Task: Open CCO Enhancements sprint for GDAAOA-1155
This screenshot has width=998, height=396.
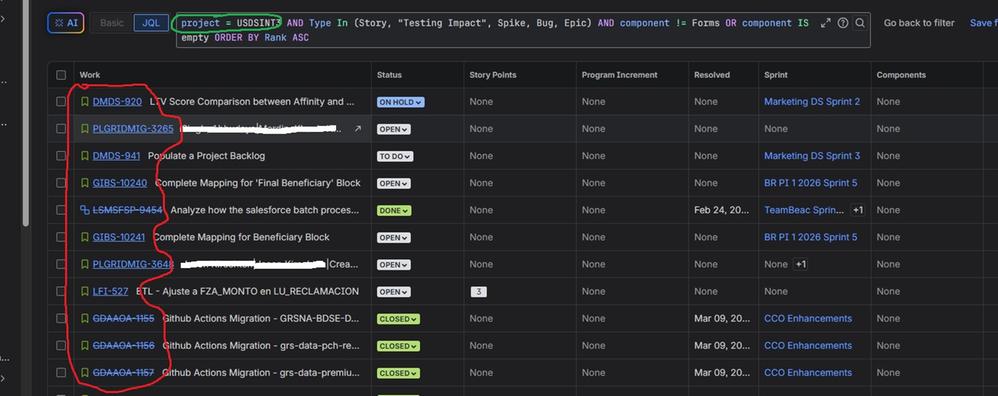Action: pos(808,318)
